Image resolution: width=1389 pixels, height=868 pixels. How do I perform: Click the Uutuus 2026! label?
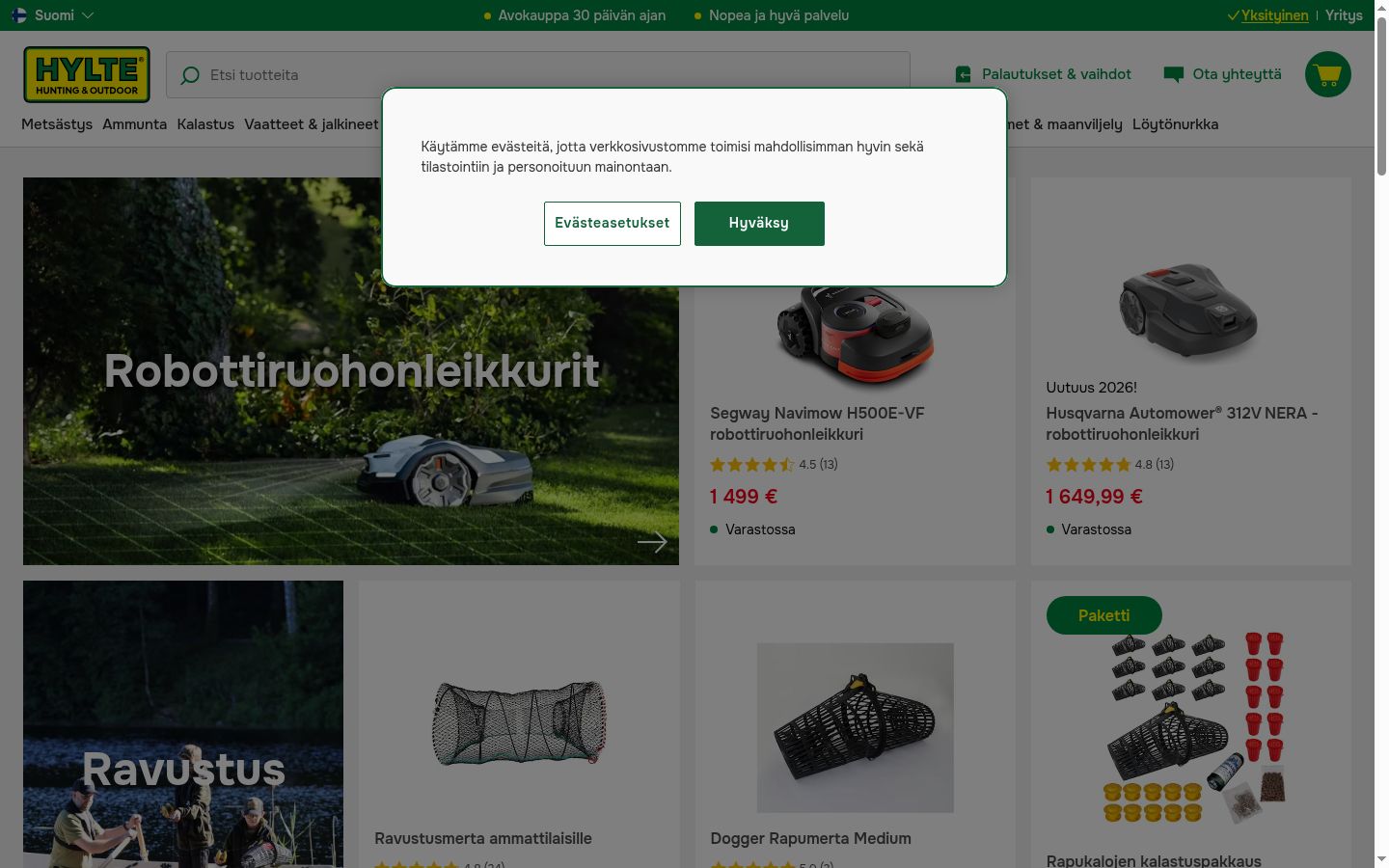(1091, 388)
